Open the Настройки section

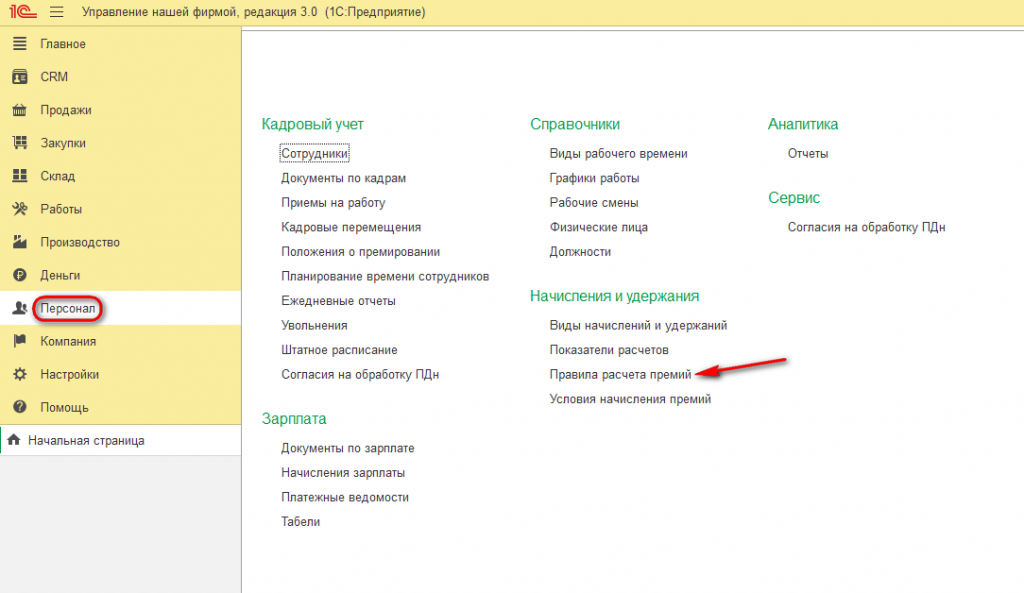tap(69, 374)
